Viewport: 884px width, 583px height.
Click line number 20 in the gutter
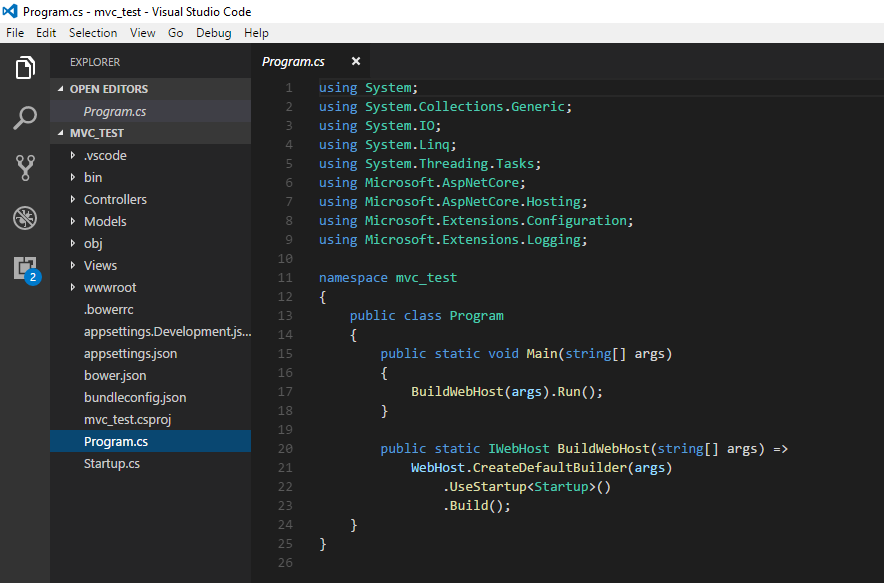[285, 449]
